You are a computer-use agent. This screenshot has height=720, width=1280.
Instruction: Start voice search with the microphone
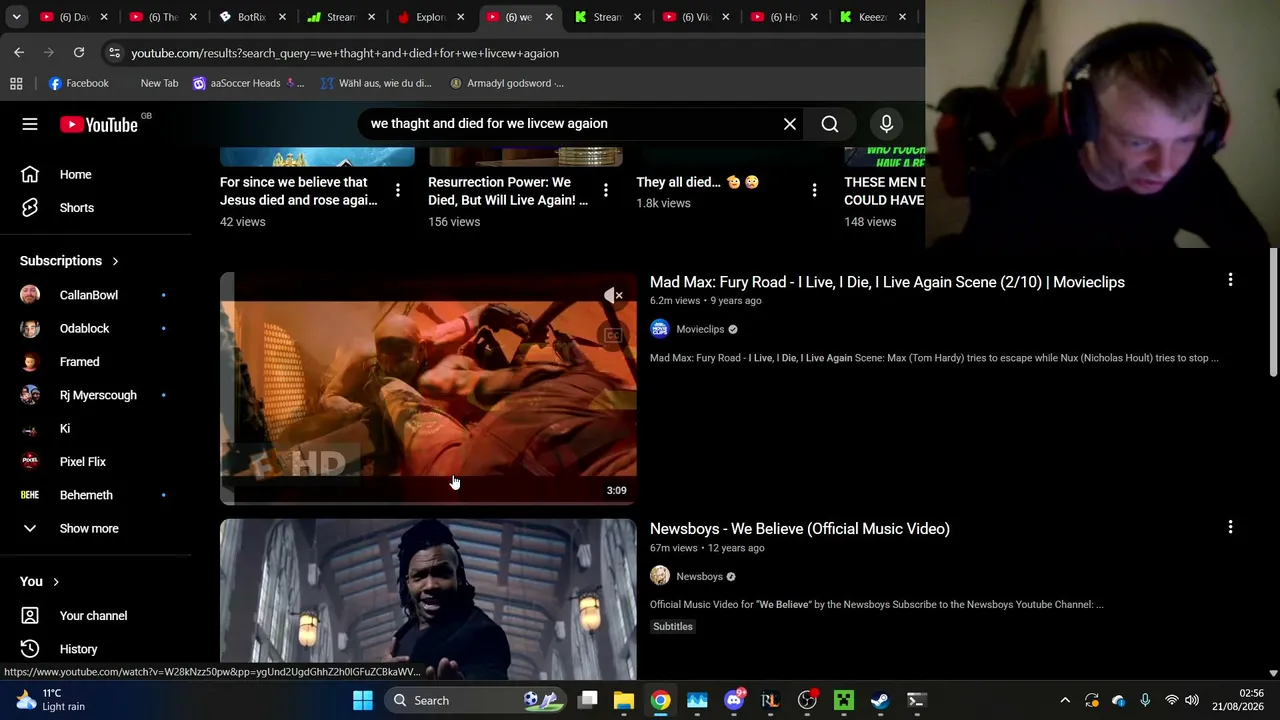tap(886, 124)
